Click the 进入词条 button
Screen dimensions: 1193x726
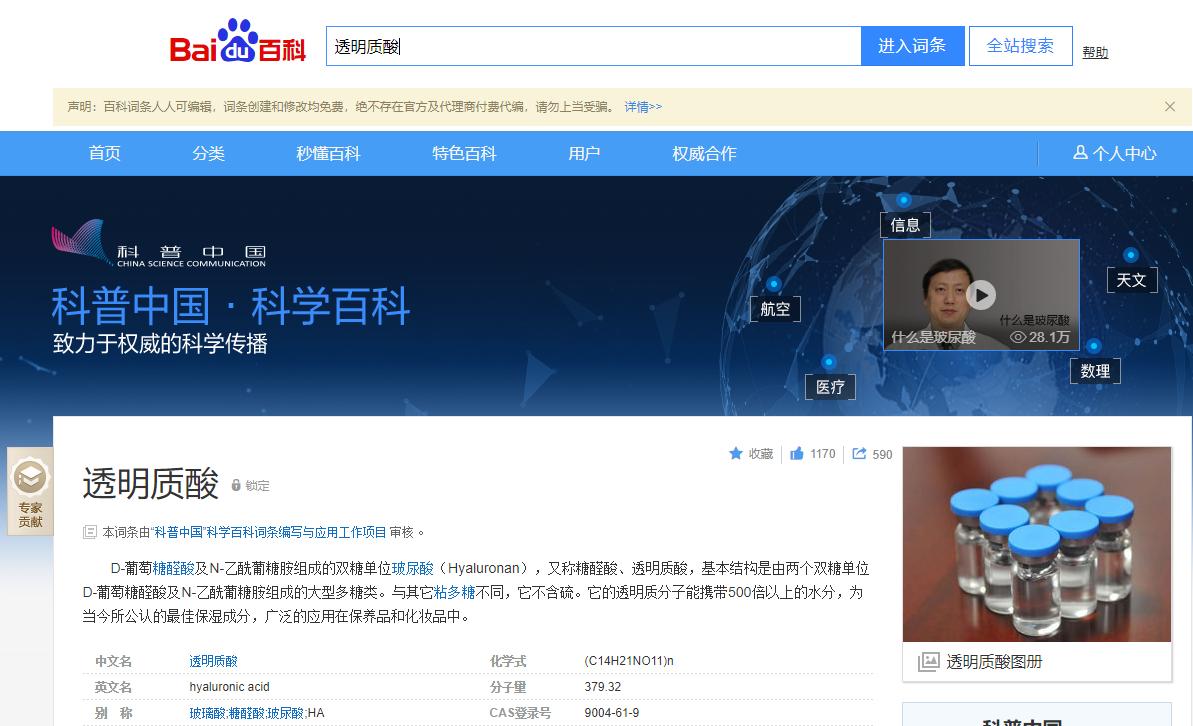coord(911,45)
